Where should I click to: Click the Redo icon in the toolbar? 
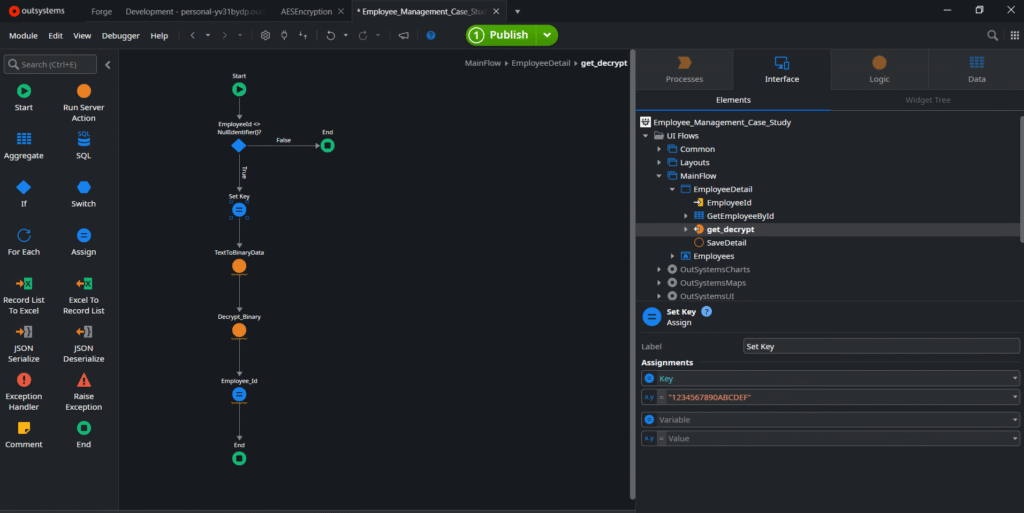(x=363, y=35)
